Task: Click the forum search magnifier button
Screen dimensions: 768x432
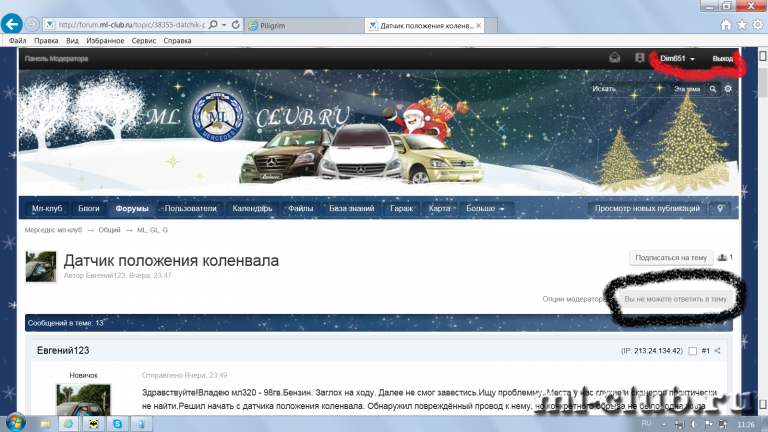Action: coord(713,89)
